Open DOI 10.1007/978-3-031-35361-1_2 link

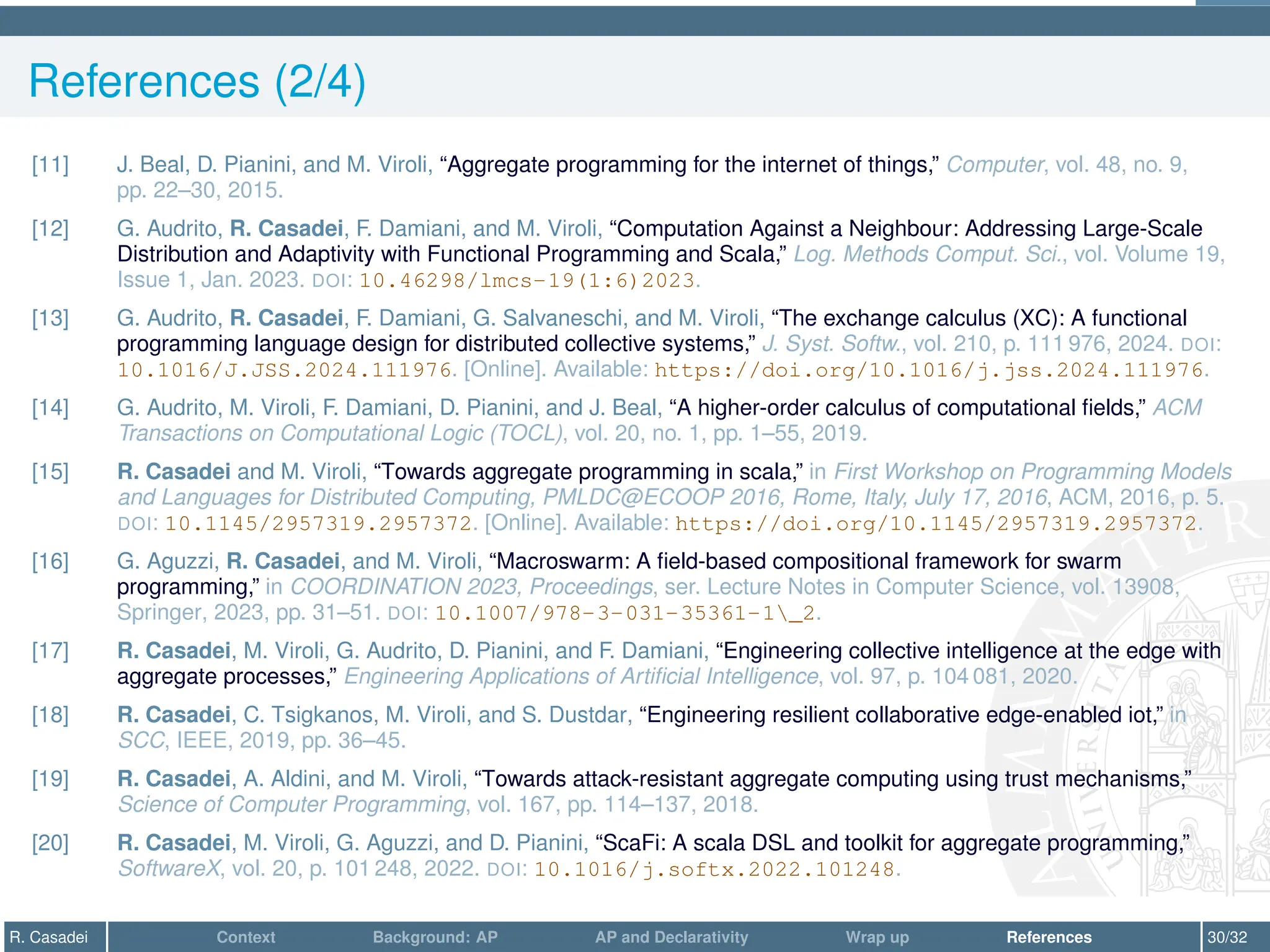pos(624,613)
